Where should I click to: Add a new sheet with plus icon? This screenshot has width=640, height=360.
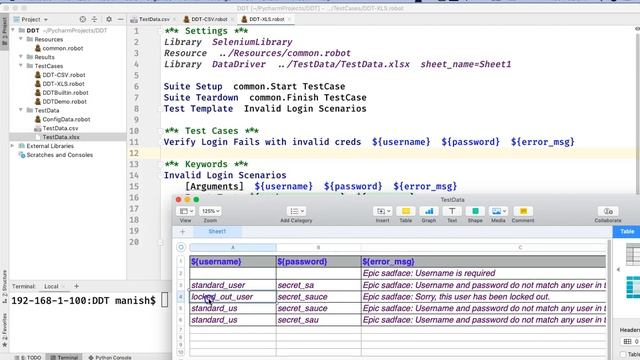[x=182, y=231]
